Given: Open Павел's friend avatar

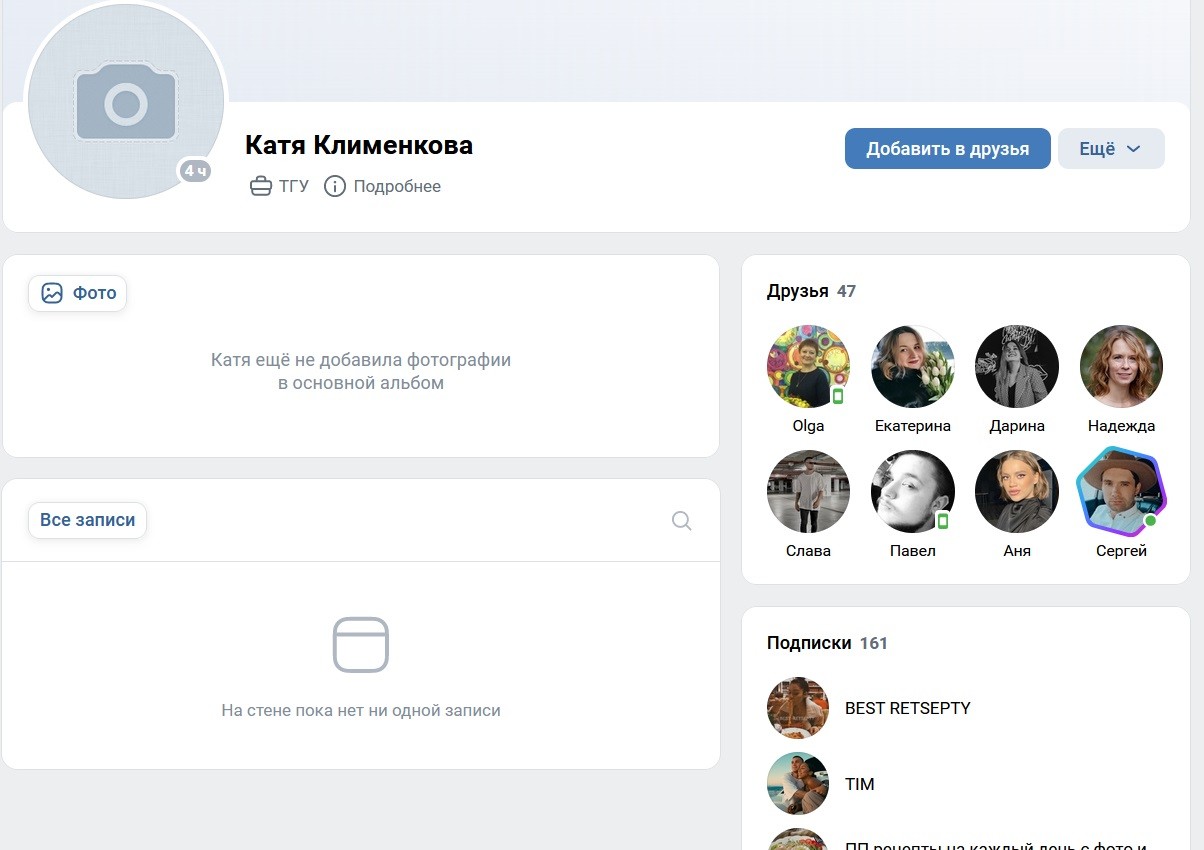Looking at the screenshot, I should pos(913,491).
